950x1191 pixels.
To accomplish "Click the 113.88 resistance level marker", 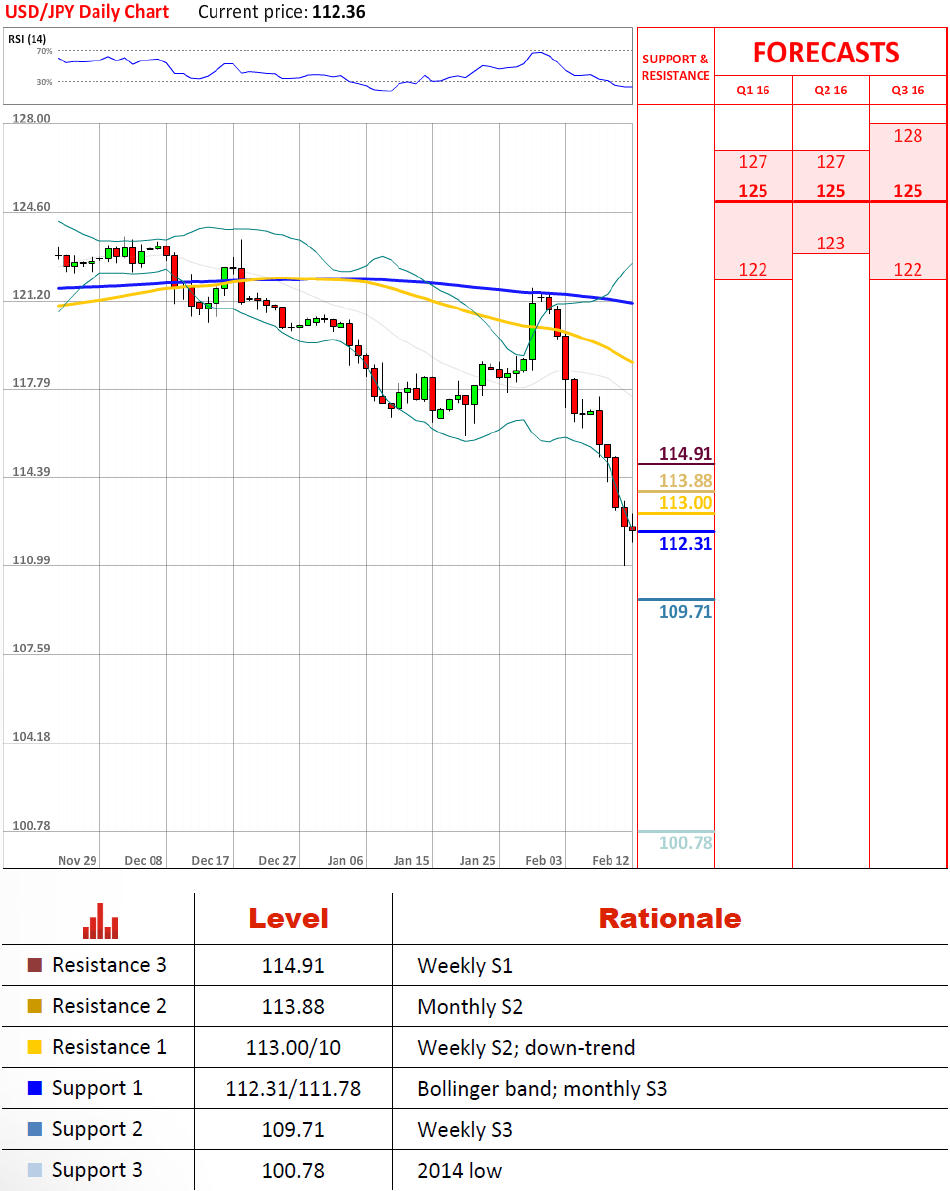I will pyautogui.click(x=685, y=480).
